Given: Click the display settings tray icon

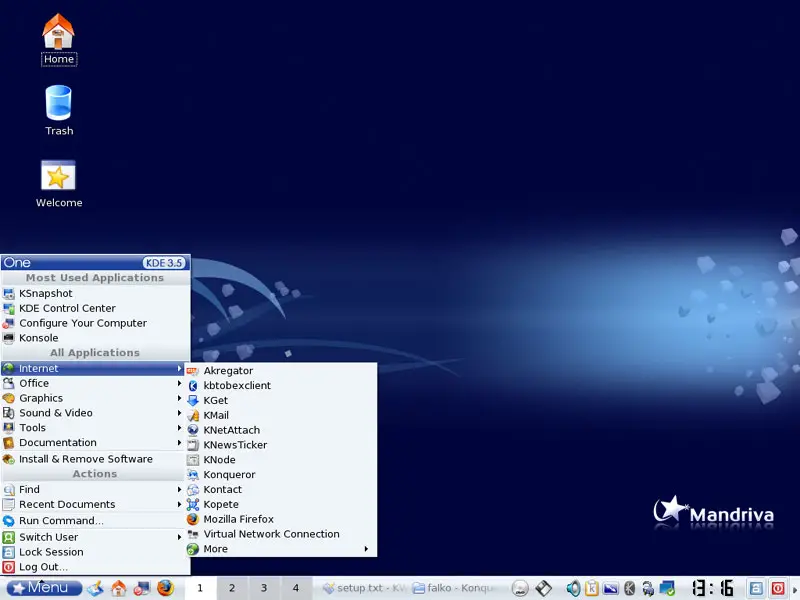Looking at the screenshot, I should (x=611, y=588).
